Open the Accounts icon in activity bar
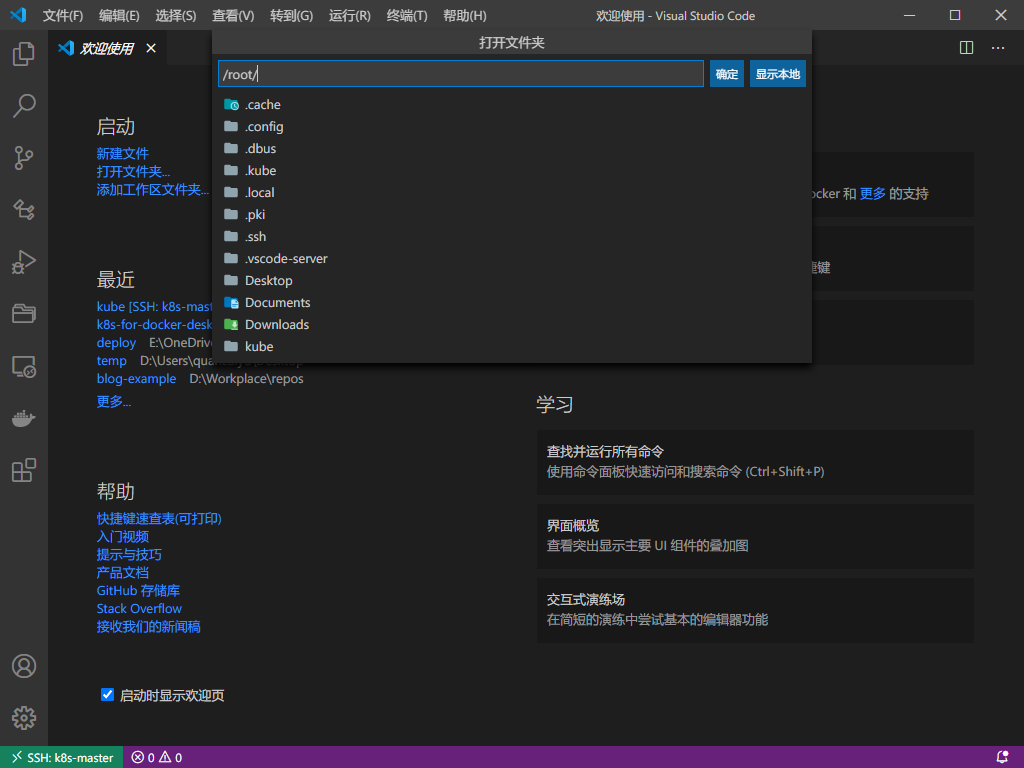 [24, 666]
